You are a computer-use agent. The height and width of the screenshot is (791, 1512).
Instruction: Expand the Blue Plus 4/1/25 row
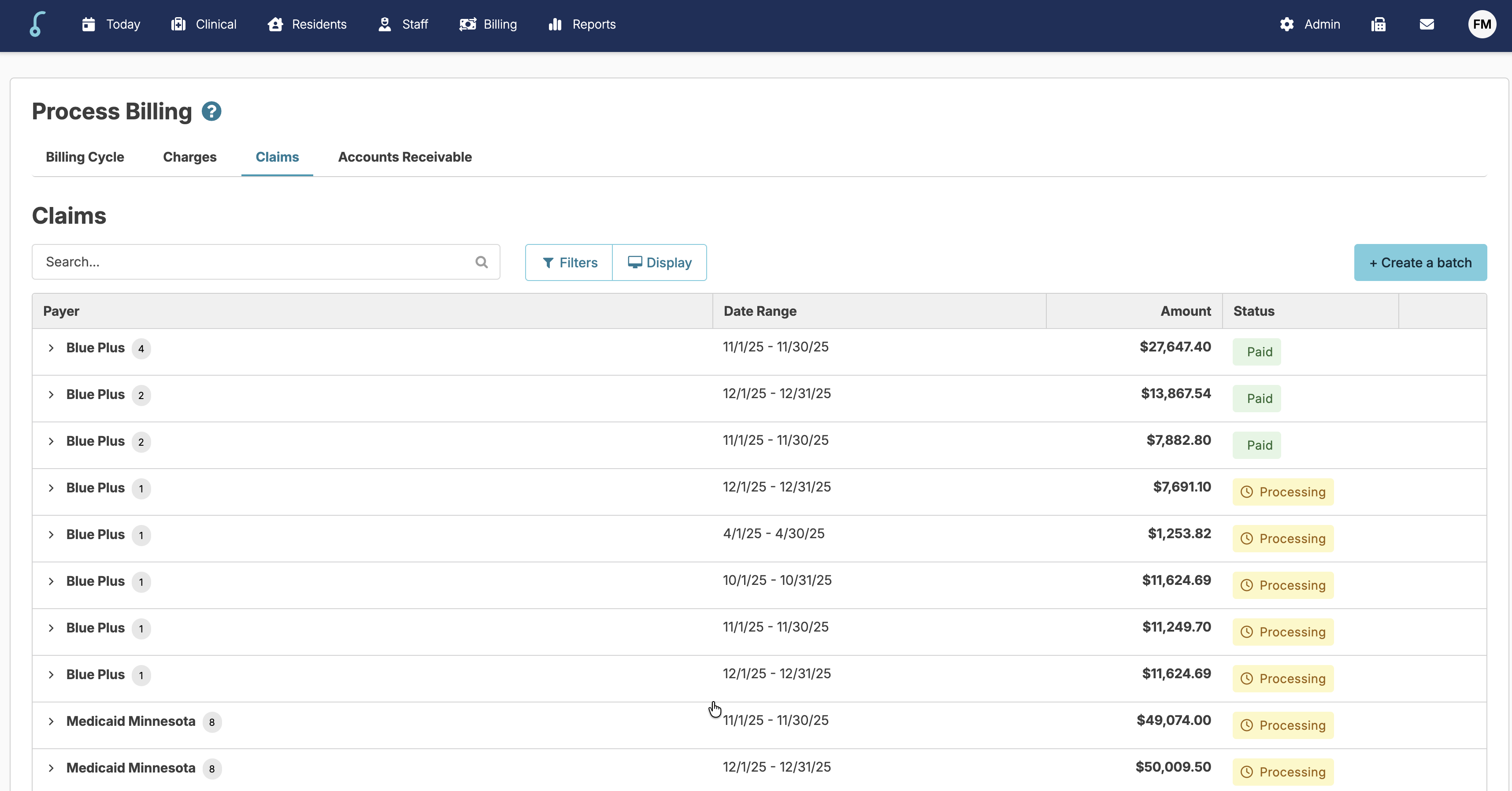coord(51,535)
